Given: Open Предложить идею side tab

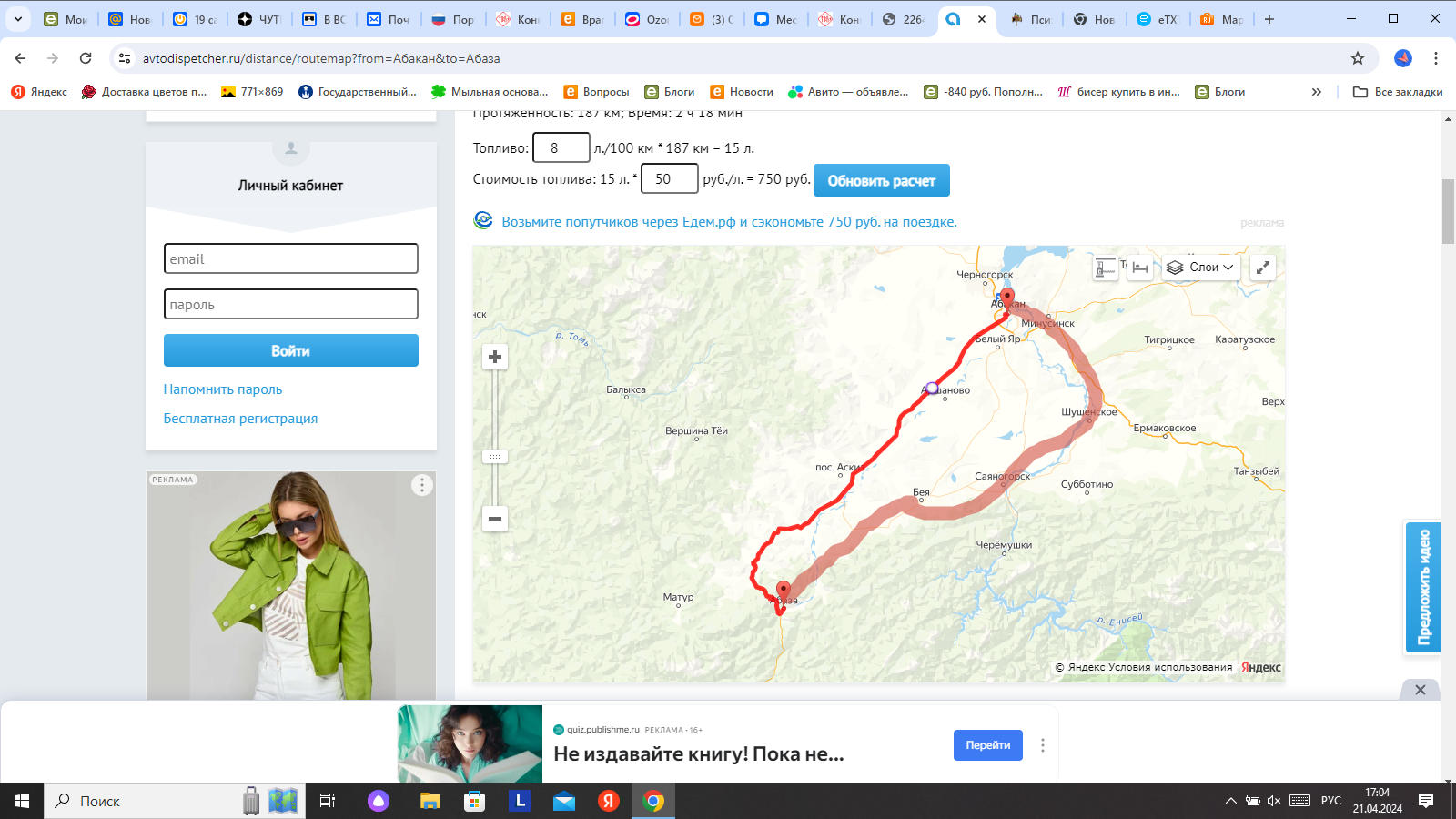Looking at the screenshot, I should coord(1423,588).
